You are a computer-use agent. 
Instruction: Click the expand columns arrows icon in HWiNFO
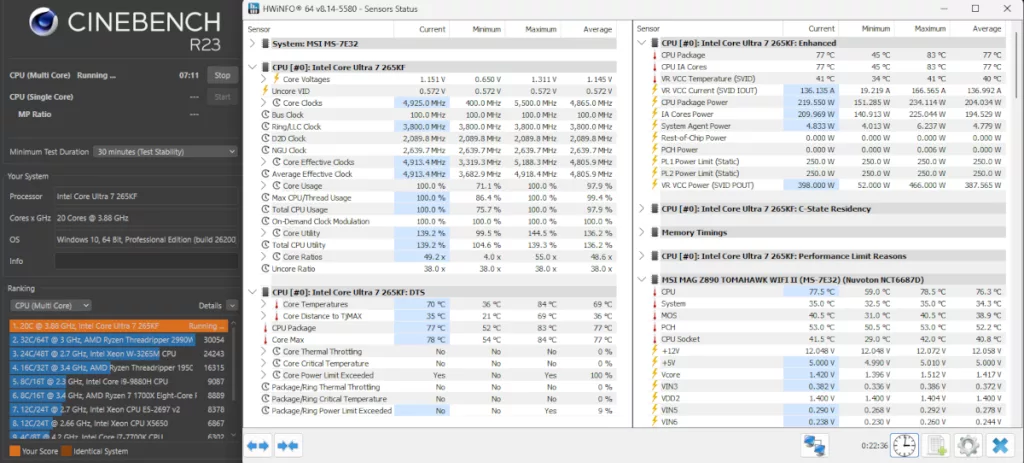tap(257, 445)
